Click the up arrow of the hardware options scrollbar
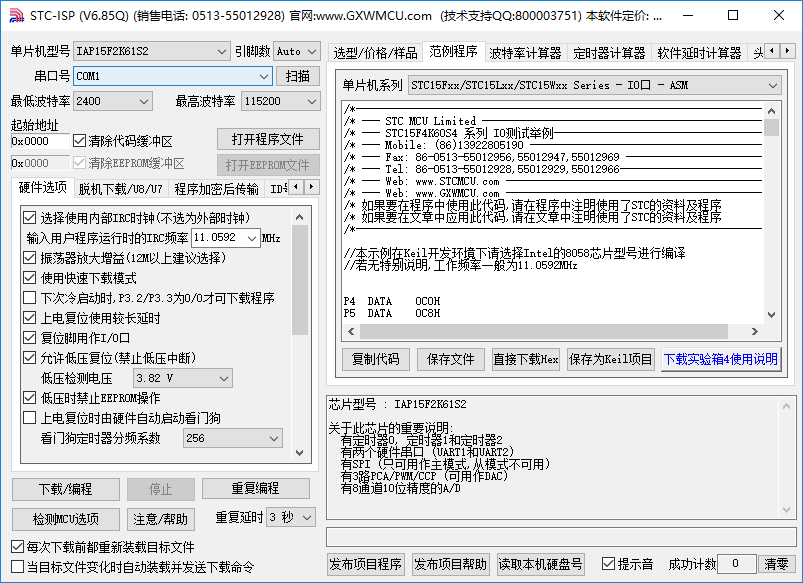The height and width of the screenshot is (583, 803). (x=300, y=217)
